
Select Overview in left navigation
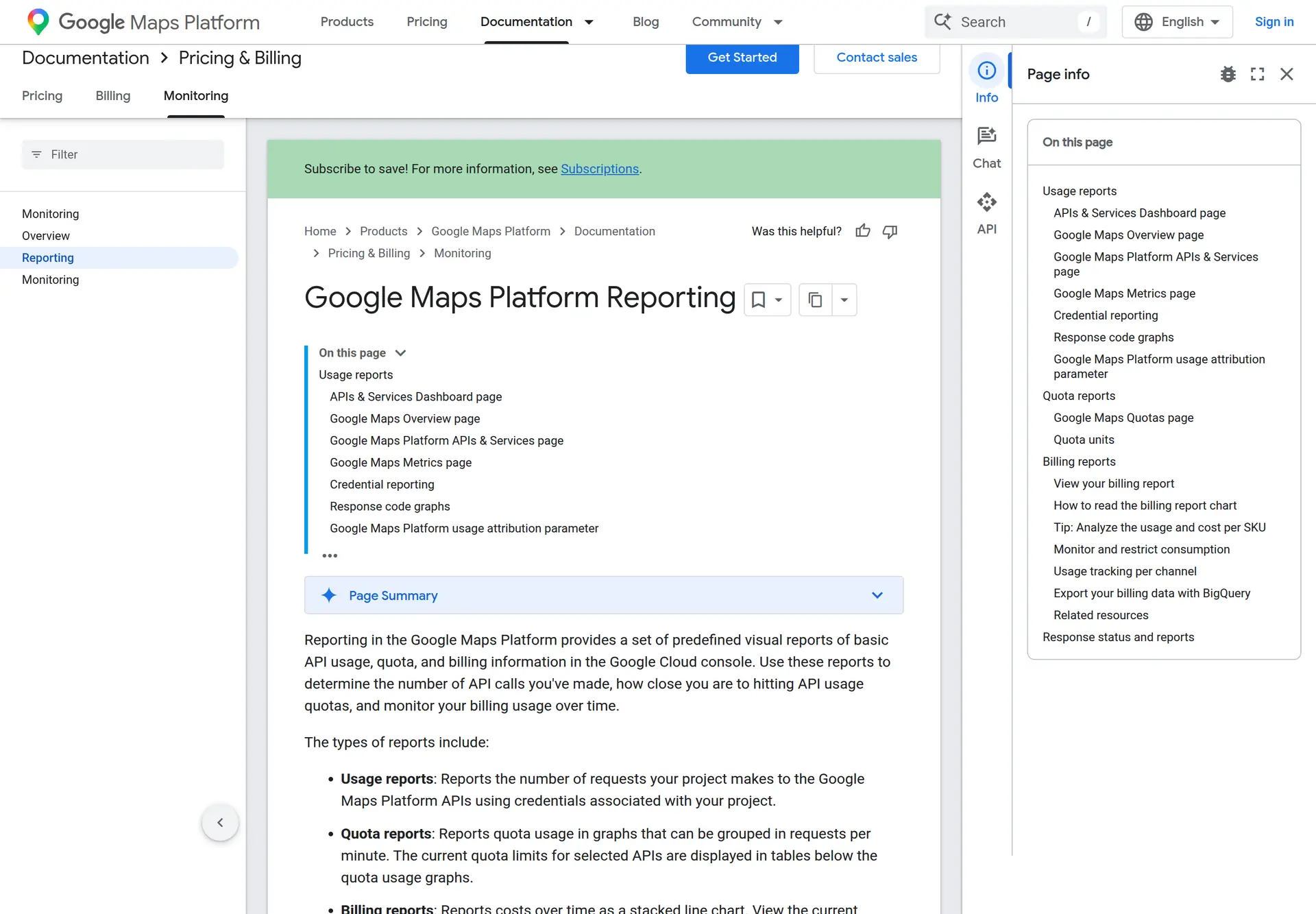46,236
